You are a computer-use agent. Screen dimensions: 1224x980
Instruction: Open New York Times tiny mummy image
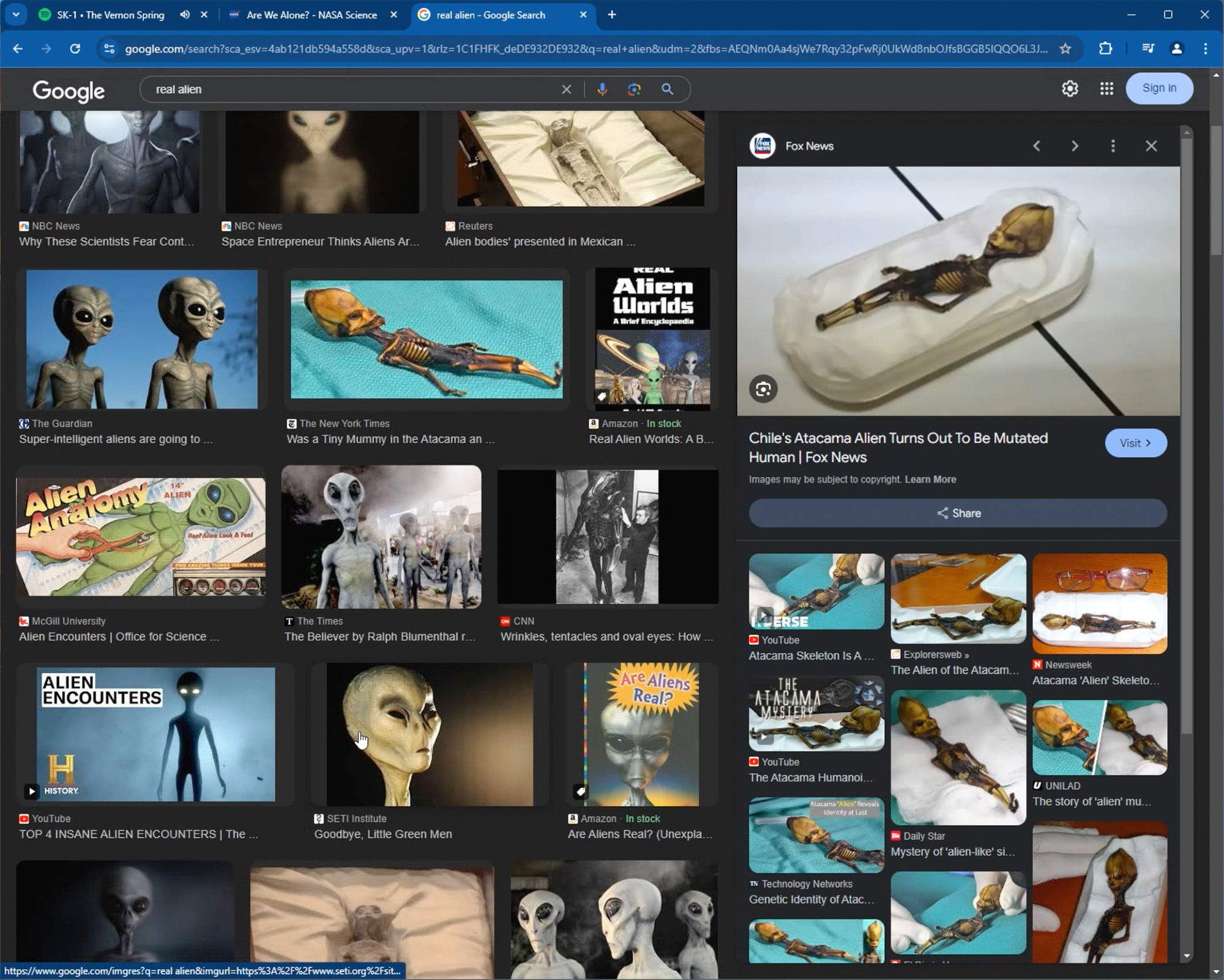pos(427,340)
